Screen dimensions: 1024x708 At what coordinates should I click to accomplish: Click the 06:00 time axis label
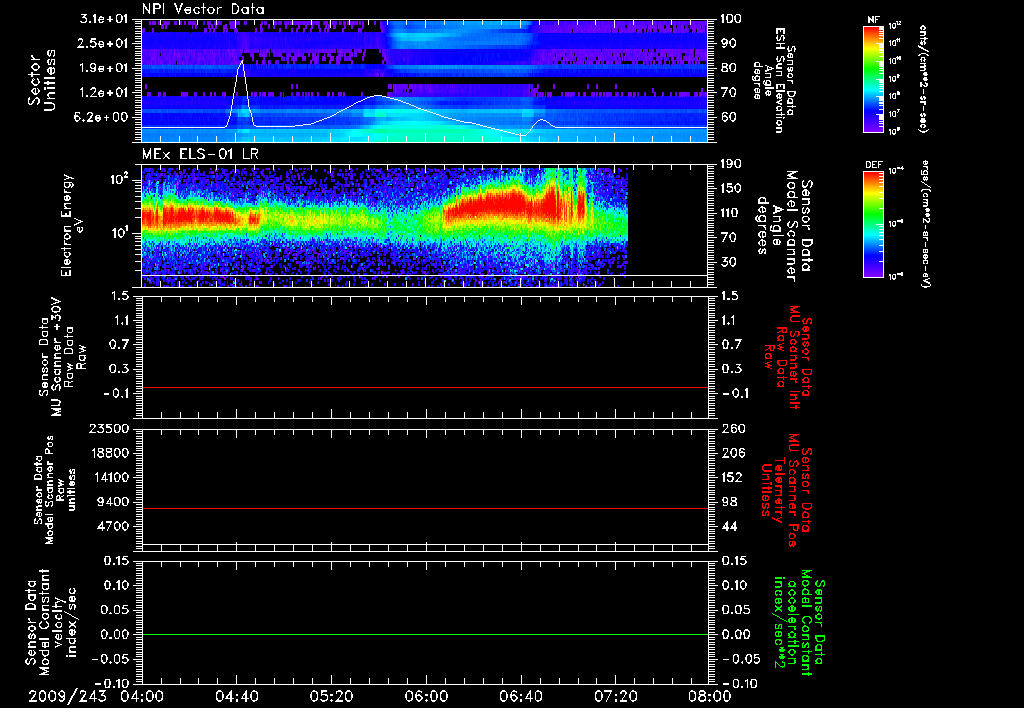(426, 696)
